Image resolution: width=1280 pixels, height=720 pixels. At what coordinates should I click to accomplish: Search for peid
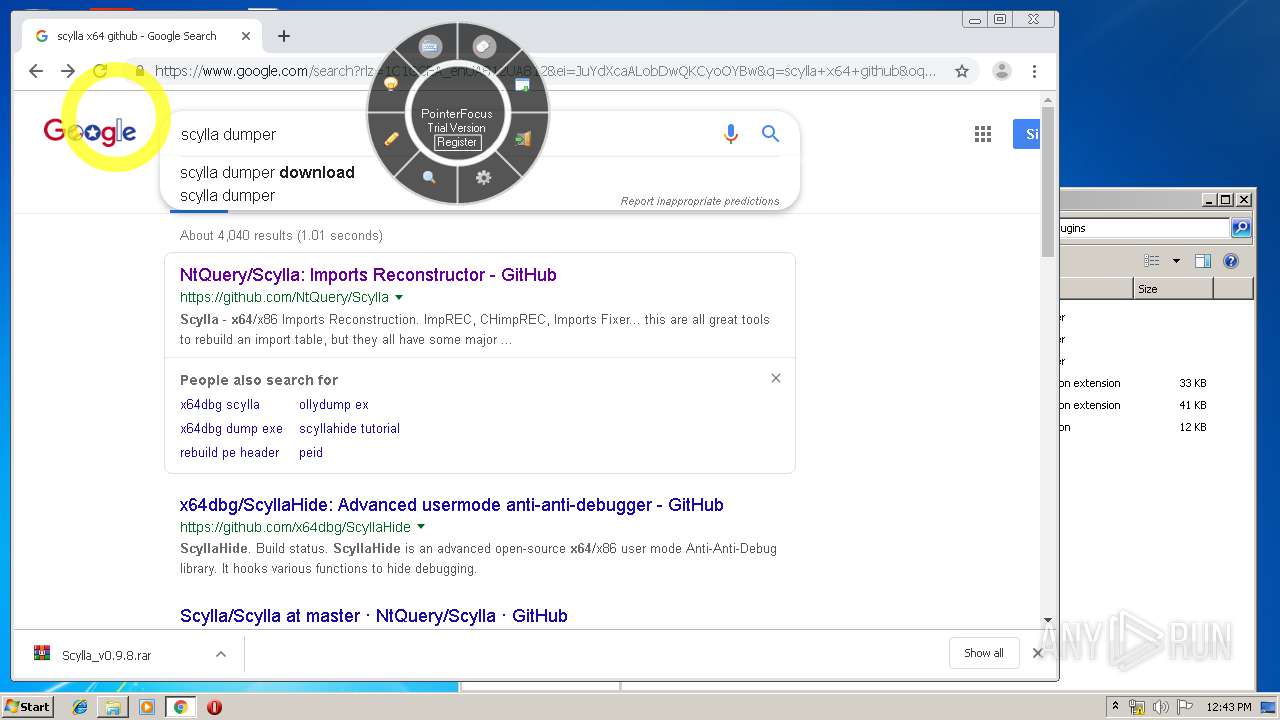(311, 452)
